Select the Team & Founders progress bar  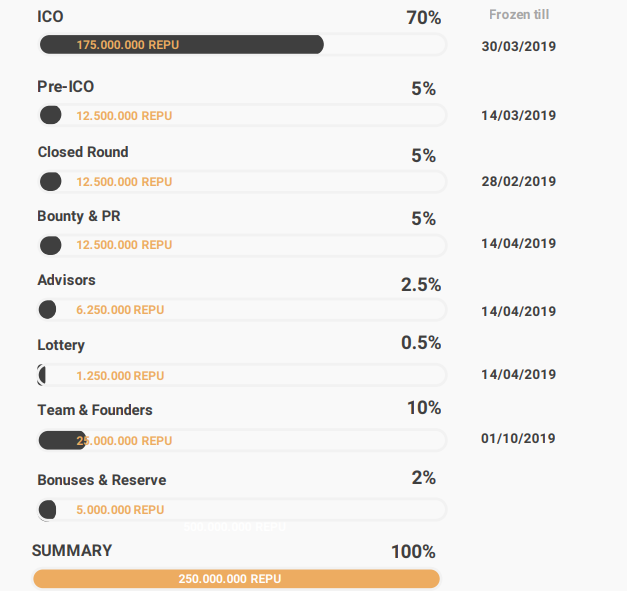tap(240, 440)
